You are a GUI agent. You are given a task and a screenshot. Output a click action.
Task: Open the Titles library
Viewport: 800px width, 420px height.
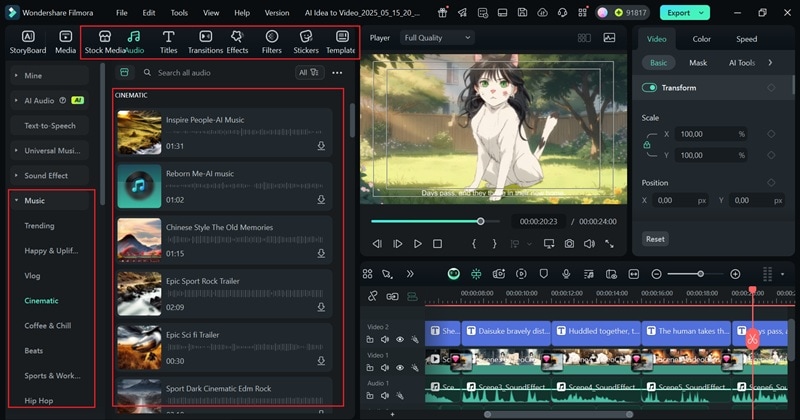coord(168,42)
